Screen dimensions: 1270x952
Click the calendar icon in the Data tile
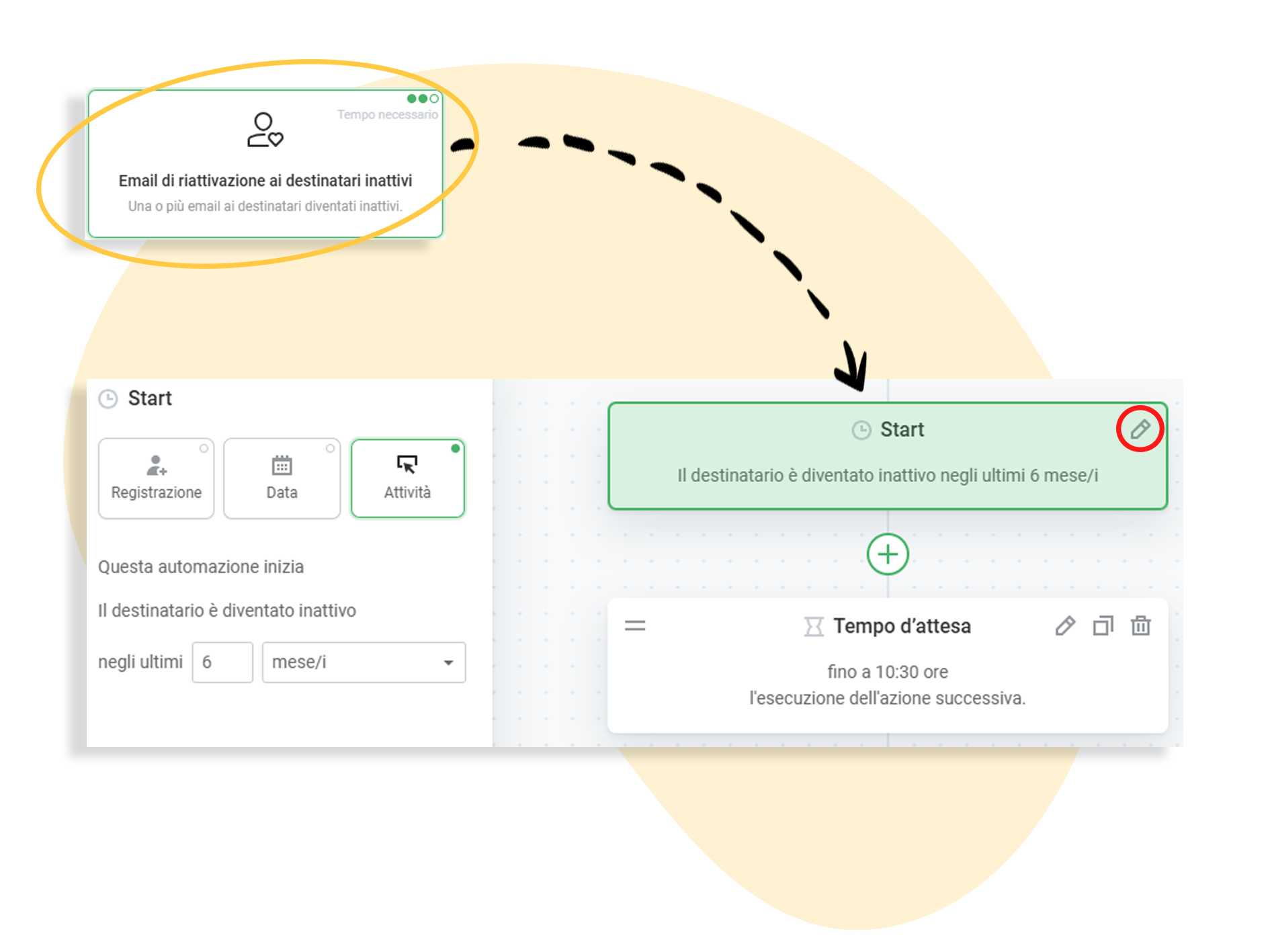click(282, 465)
